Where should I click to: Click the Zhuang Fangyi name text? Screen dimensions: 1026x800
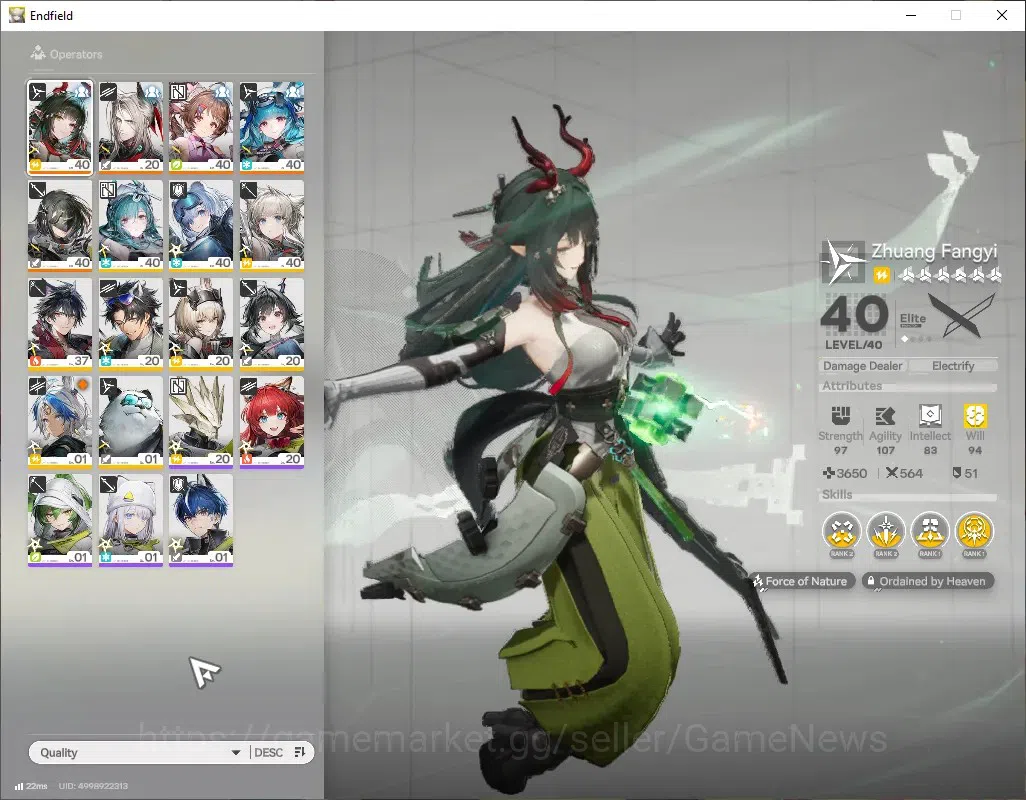pos(934,251)
